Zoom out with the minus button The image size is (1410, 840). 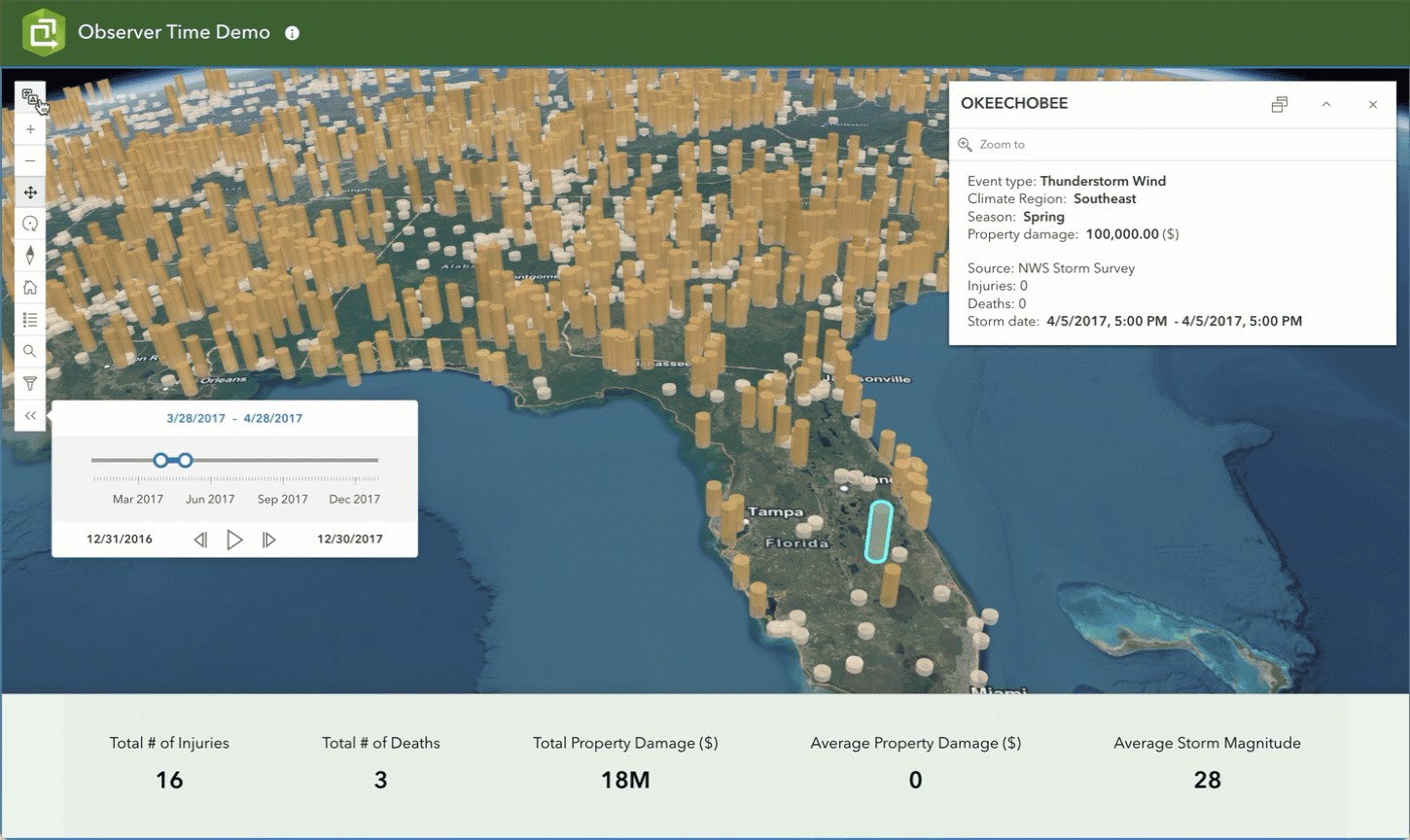point(30,160)
